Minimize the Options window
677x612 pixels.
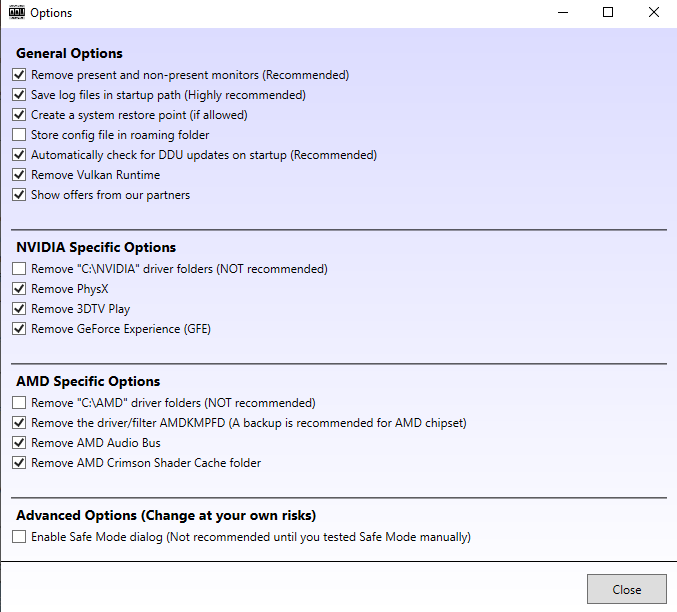[563, 13]
